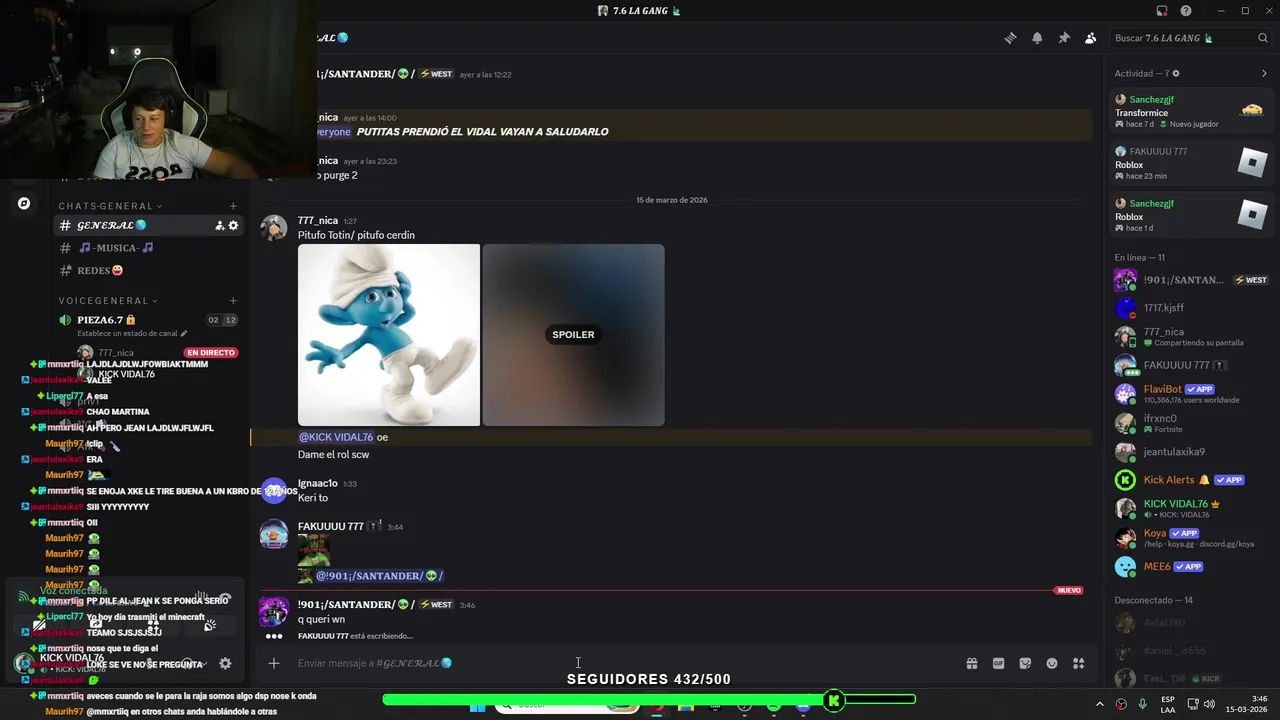Open notification settings bell icon

pyautogui.click(x=1037, y=38)
